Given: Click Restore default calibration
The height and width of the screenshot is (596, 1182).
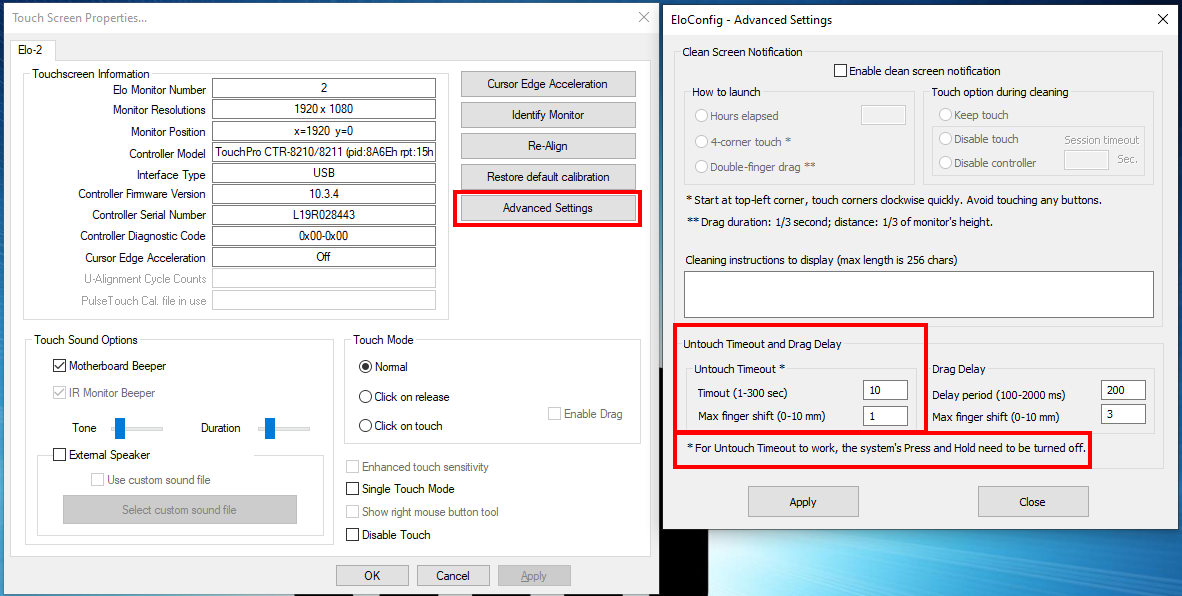Looking at the screenshot, I should click(x=548, y=176).
